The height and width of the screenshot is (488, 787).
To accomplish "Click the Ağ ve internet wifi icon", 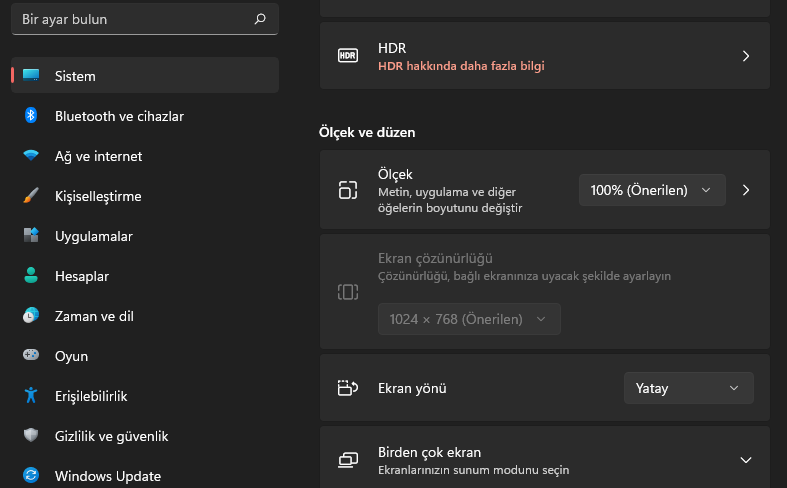I will [x=31, y=156].
